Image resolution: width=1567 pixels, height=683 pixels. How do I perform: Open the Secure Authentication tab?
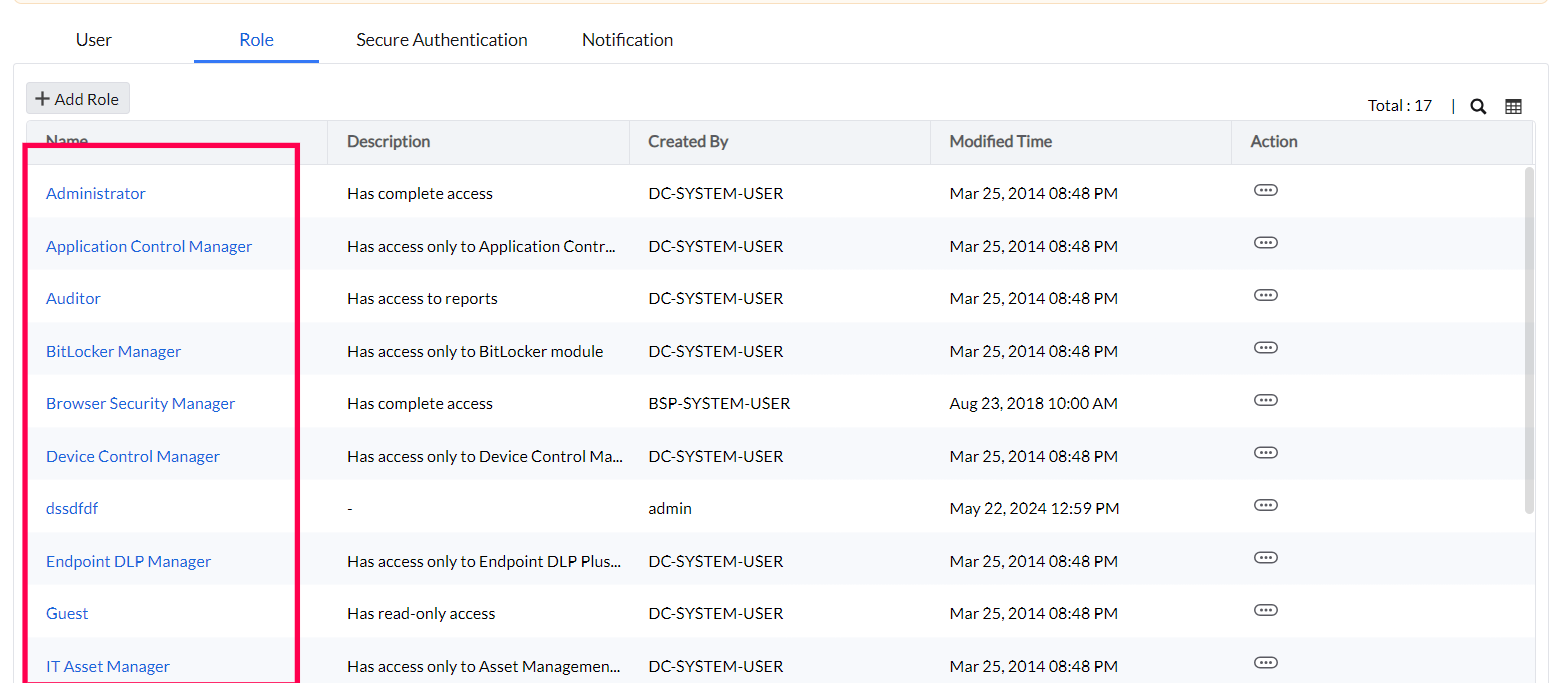[x=441, y=40]
